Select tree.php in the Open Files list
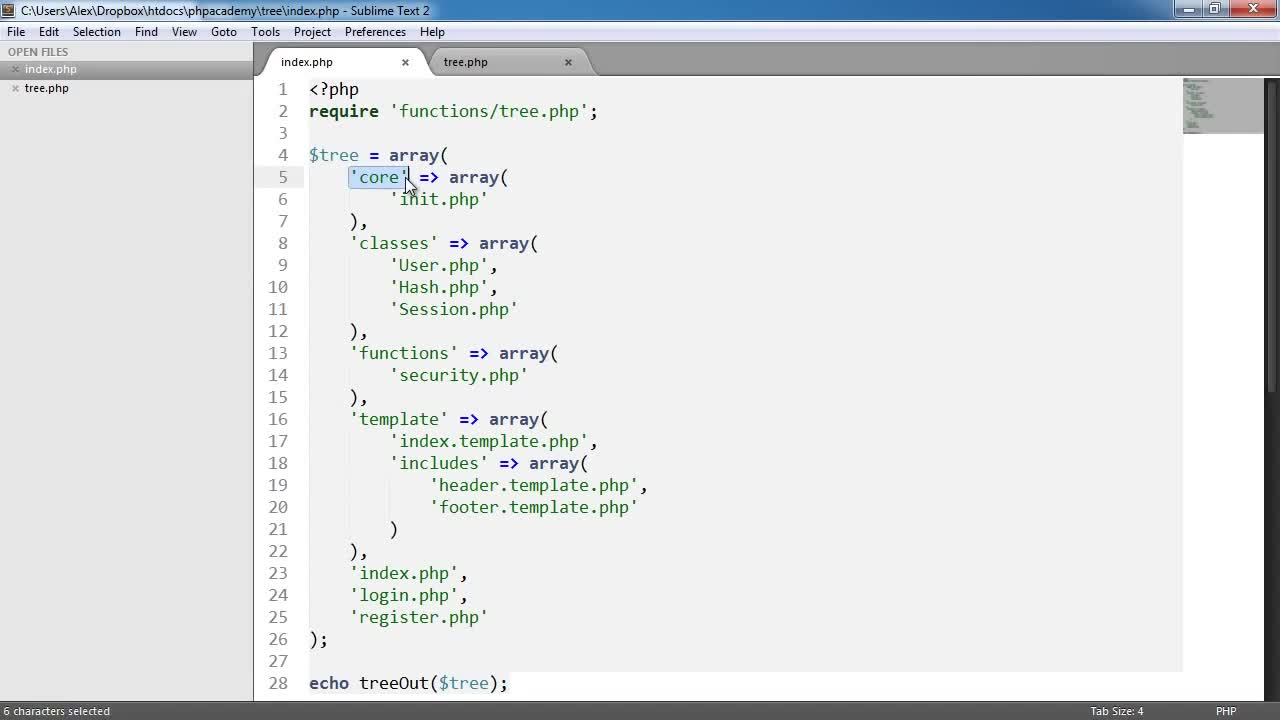This screenshot has height=720, width=1280. (47, 88)
